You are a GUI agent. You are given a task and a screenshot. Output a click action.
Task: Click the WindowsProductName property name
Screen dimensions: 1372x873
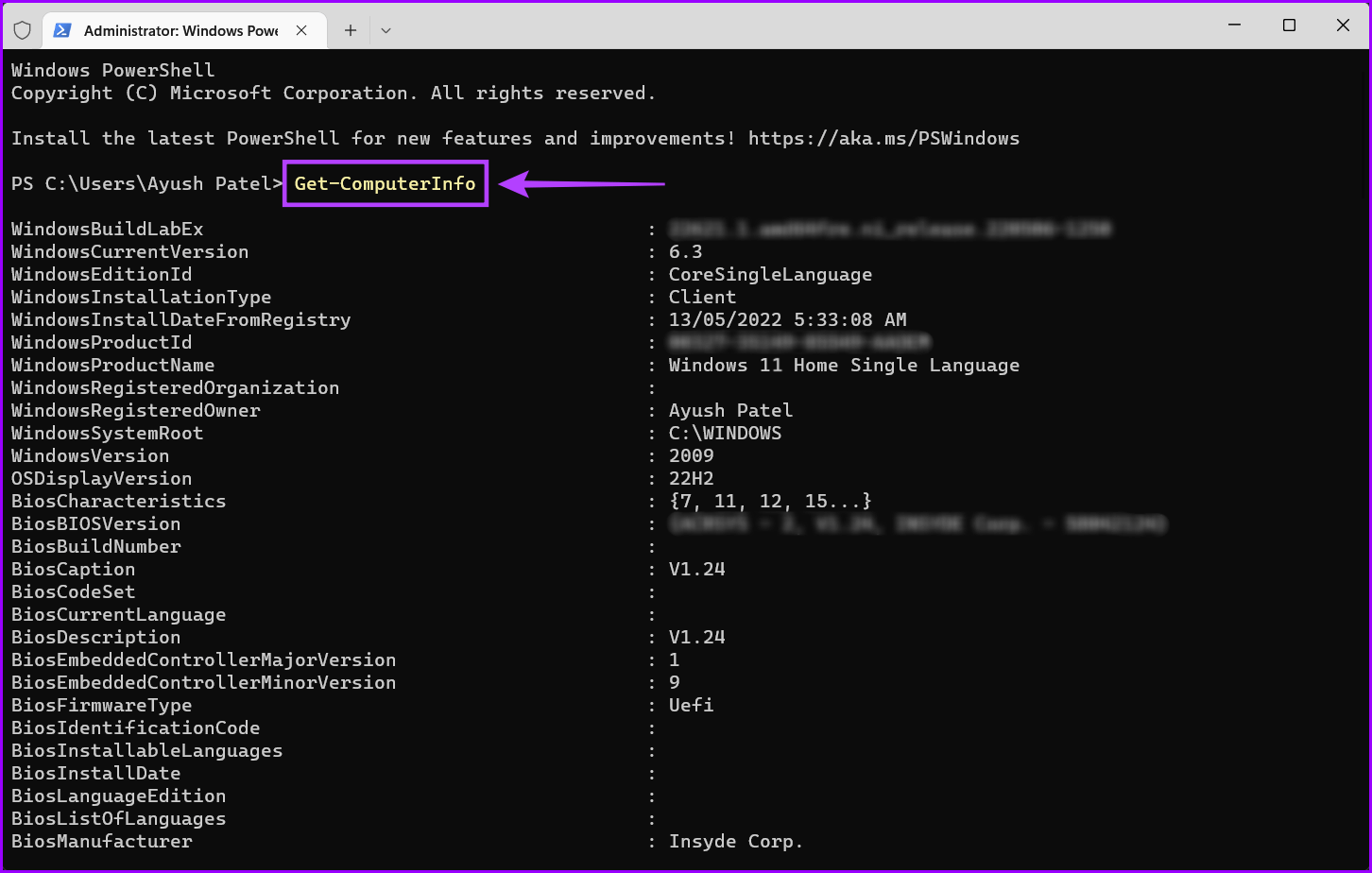click(x=113, y=365)
